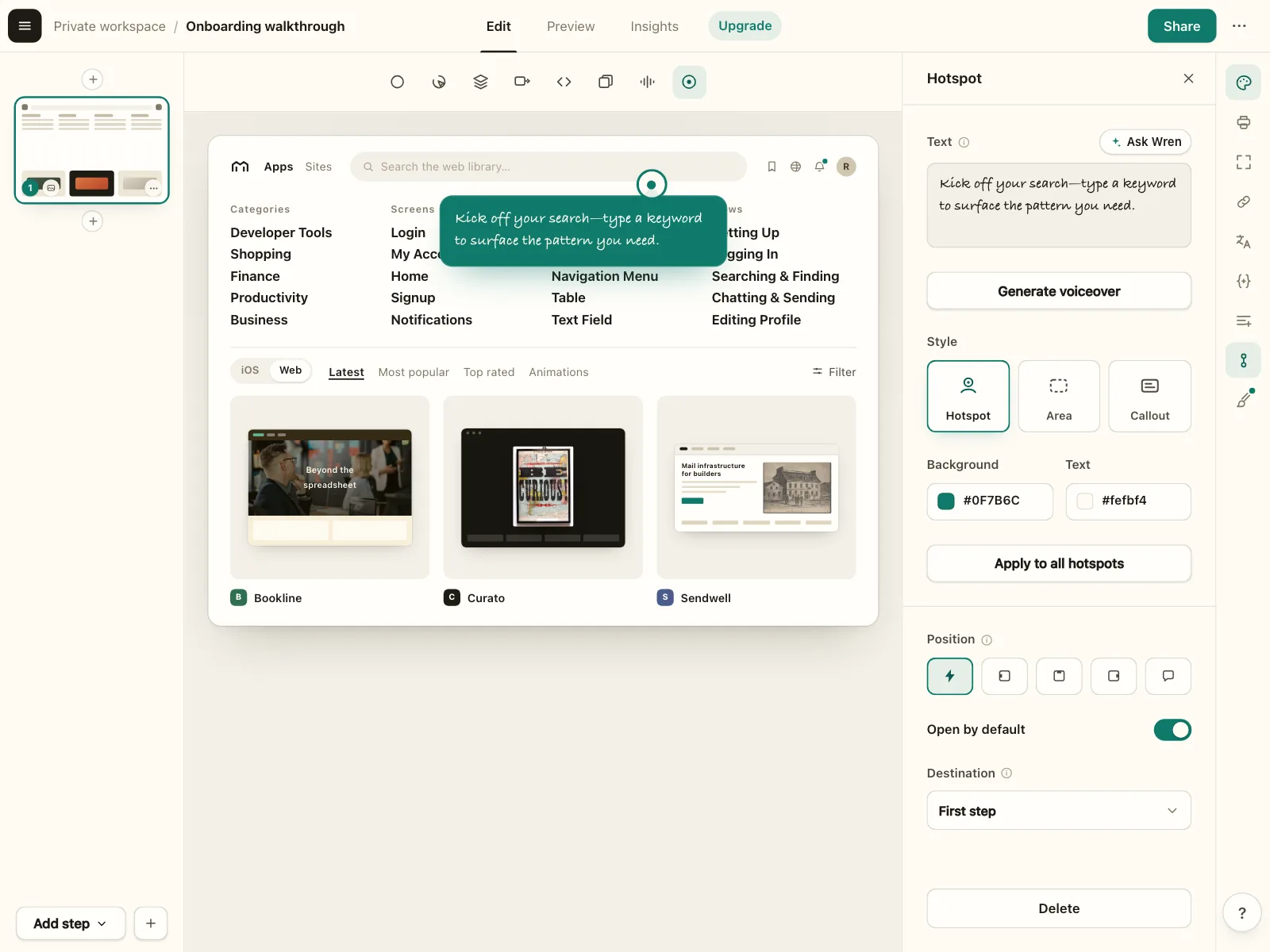Image resolution: width=1270 pixels, height=952 pixels.
Task: Expand the Add step dropdown
Action: (x=71, y=923)
